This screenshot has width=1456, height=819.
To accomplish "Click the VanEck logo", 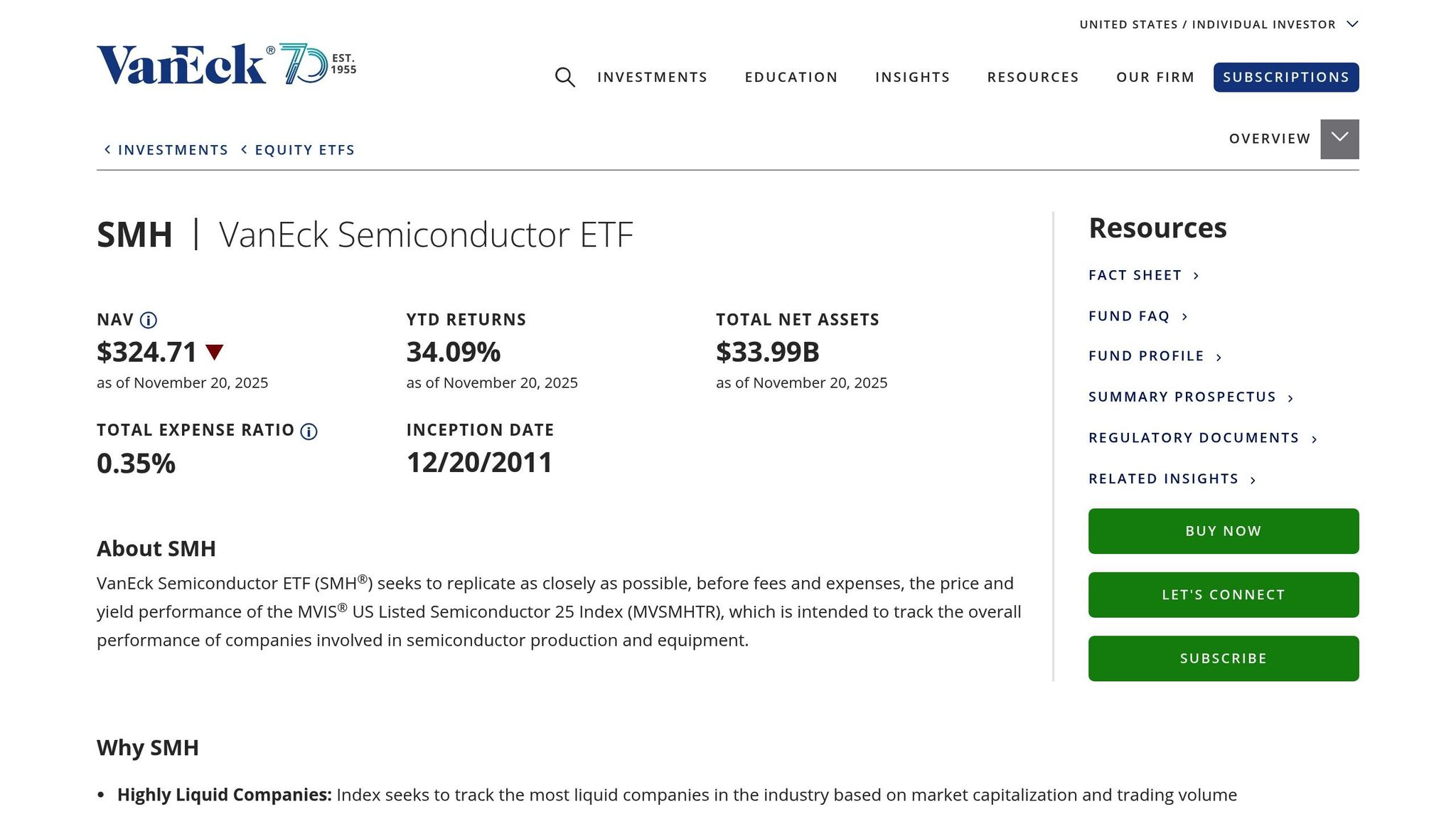I will click(x=185, y=64).
